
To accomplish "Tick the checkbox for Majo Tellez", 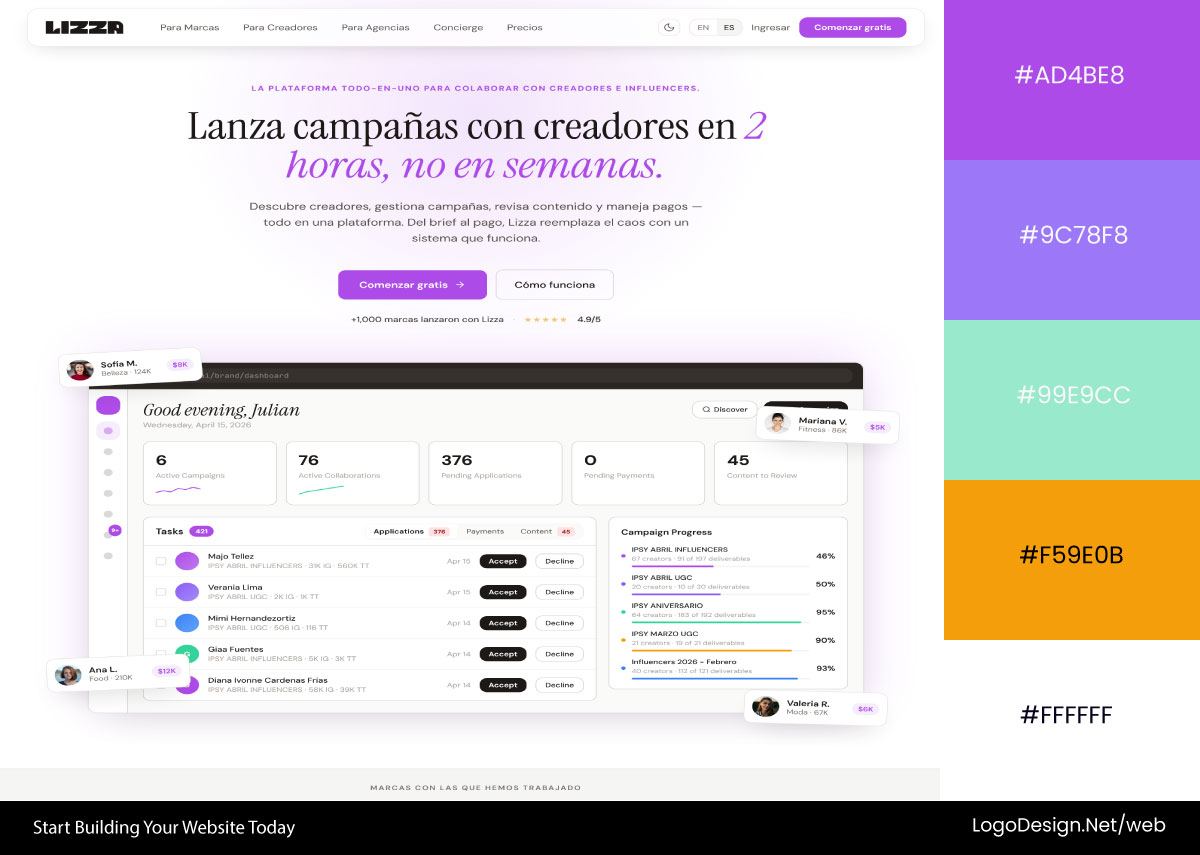I will [x=161, y=561].
